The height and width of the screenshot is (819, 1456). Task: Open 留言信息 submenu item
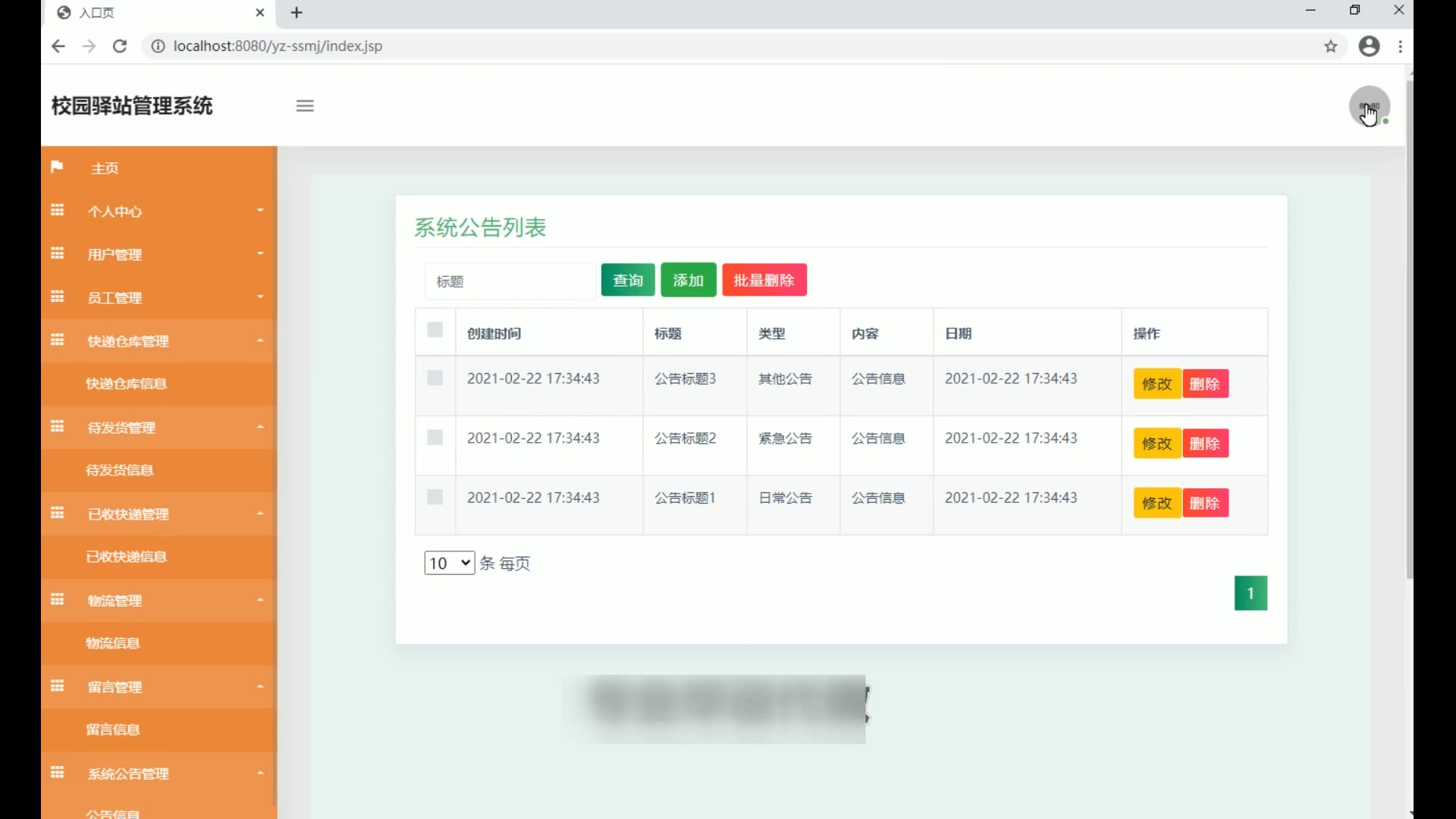coord(113,730)
